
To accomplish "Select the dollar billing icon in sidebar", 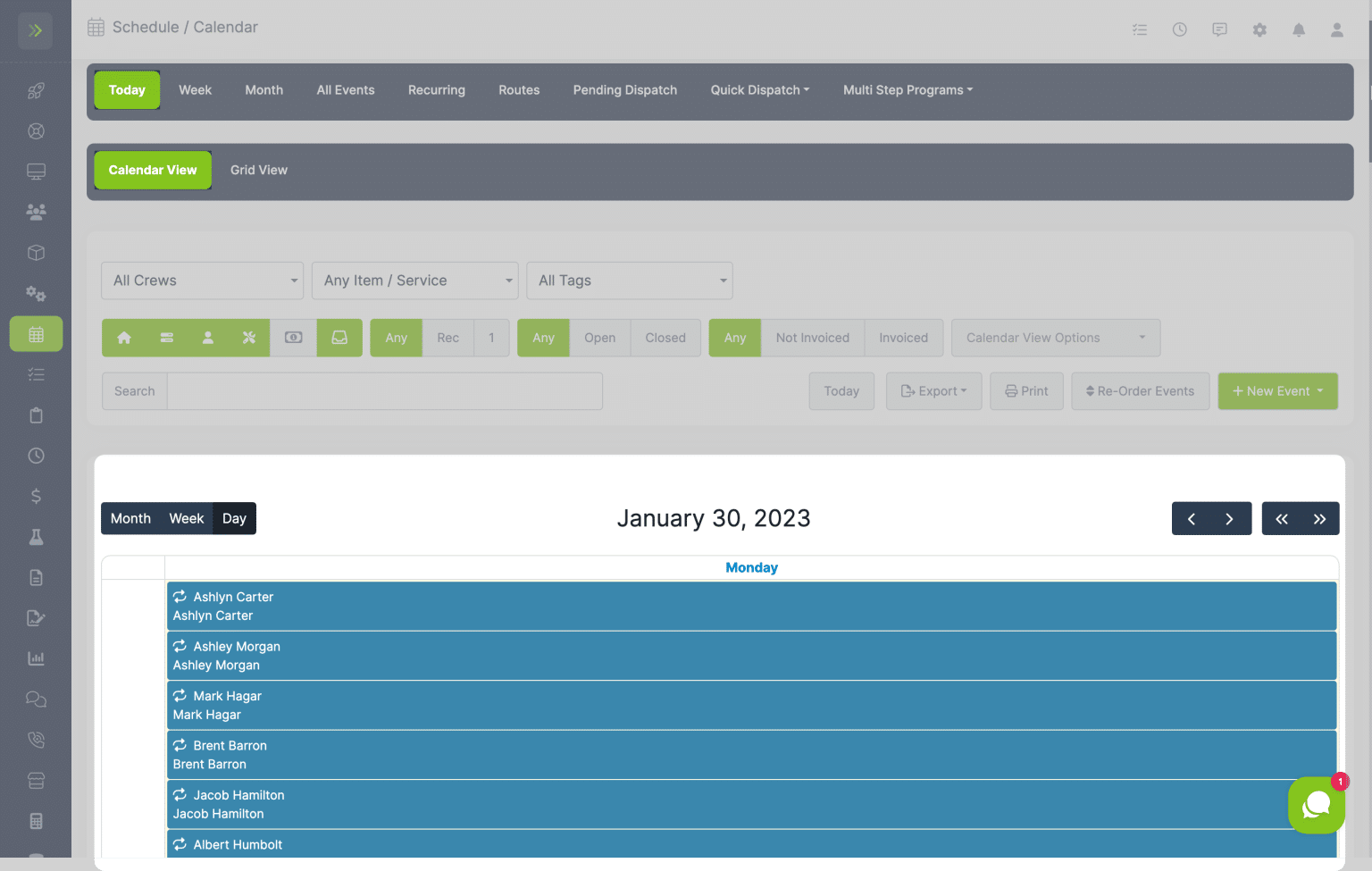I will coord(36,496).
